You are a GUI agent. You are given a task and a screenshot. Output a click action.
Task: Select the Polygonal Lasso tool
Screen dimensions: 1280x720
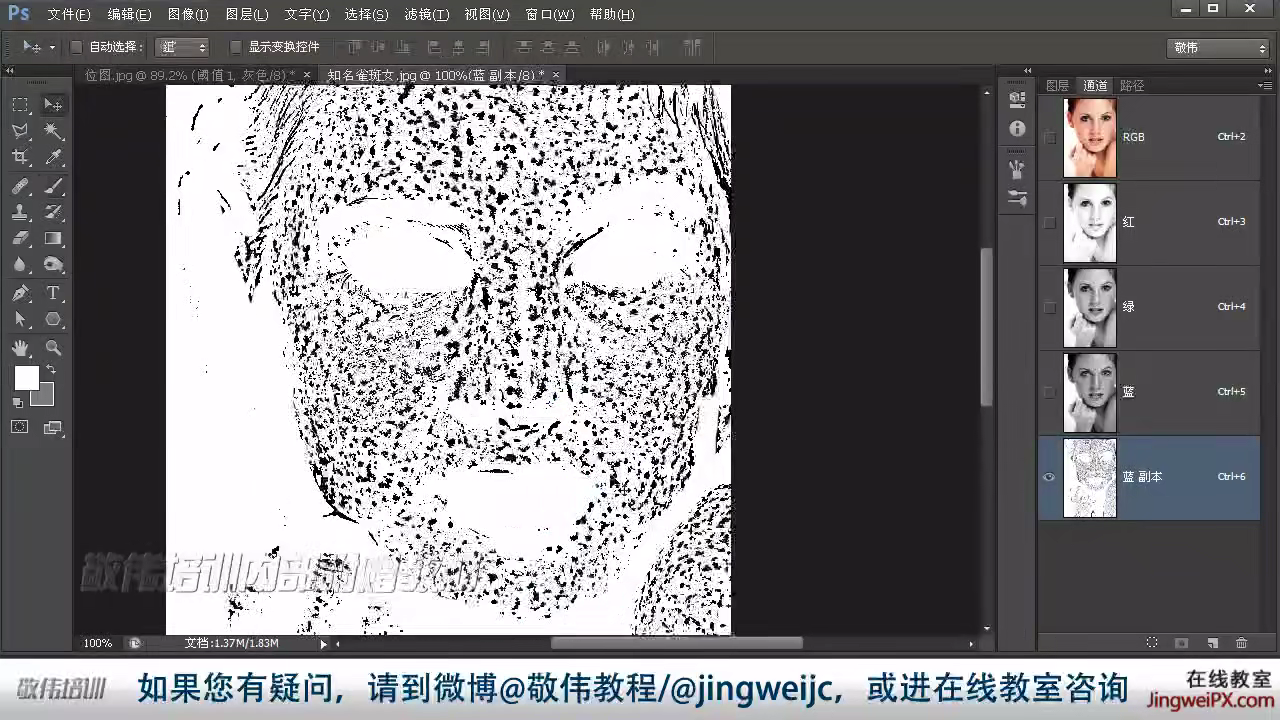(20, 131)
